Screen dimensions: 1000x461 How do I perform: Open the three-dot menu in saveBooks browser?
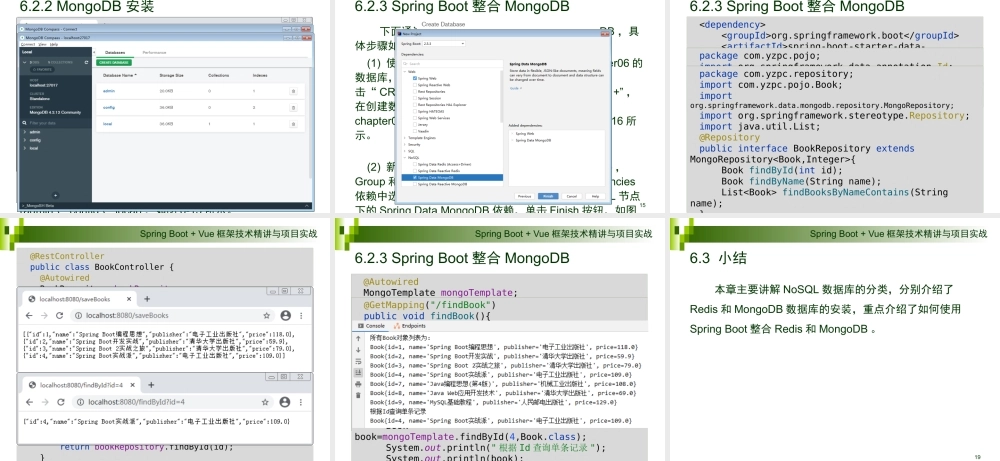coord(302,316)
